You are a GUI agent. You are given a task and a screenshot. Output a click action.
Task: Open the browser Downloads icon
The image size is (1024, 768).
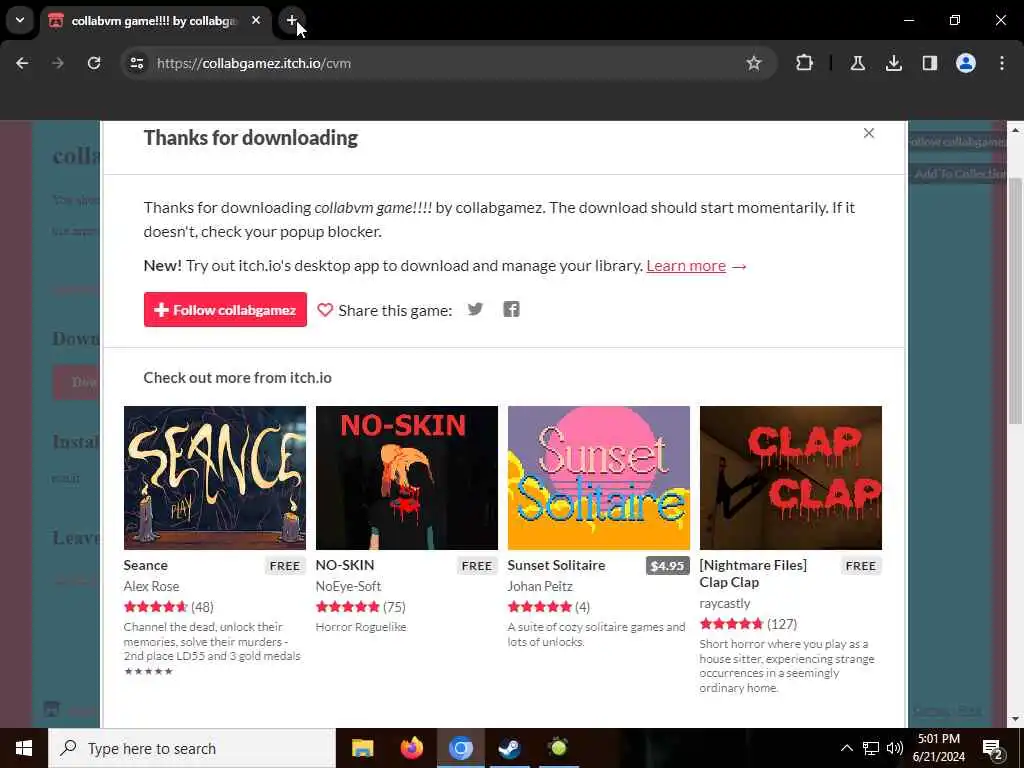893,63
